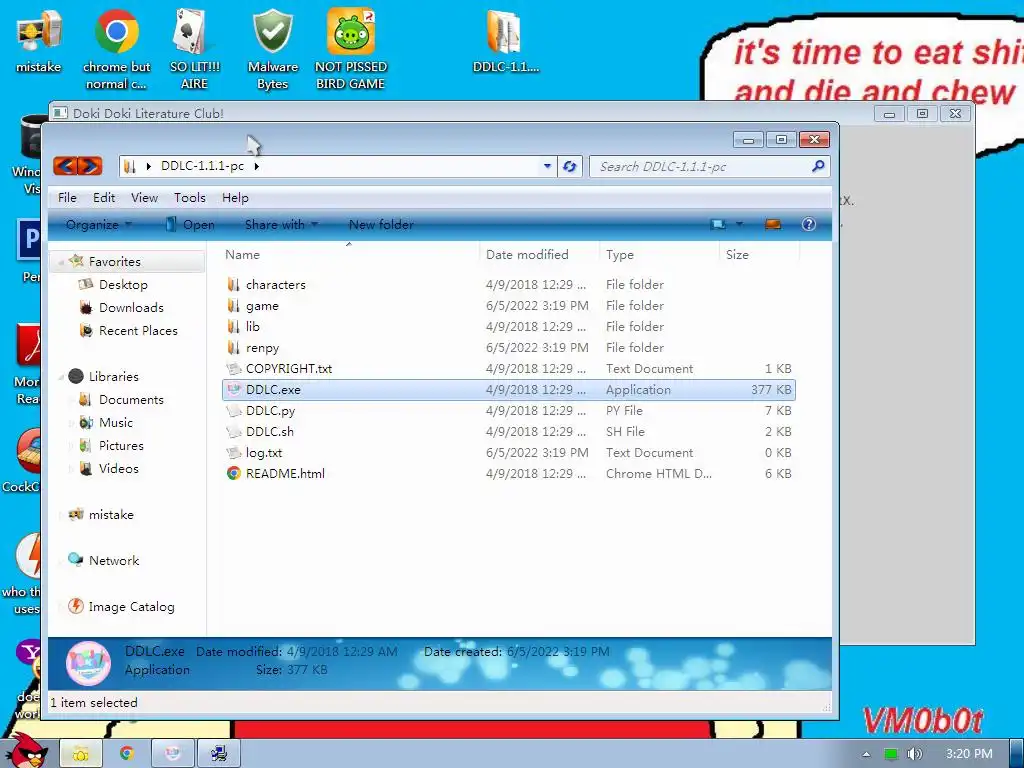Select the README.html Chrome file
1024x768 pixels.
point(285,473)
